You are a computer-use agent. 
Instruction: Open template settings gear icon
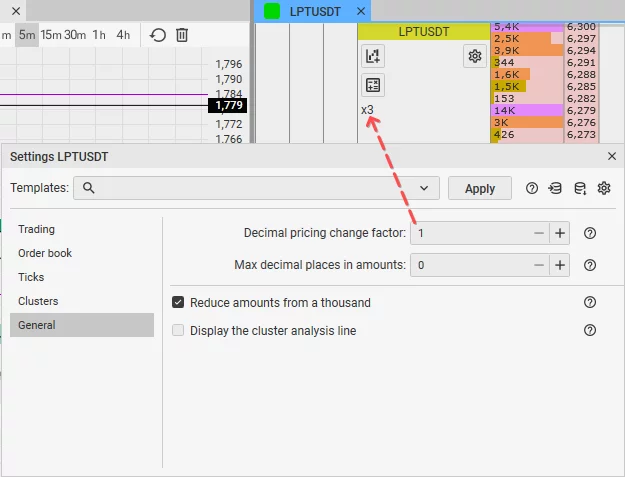tap(604, 188)
